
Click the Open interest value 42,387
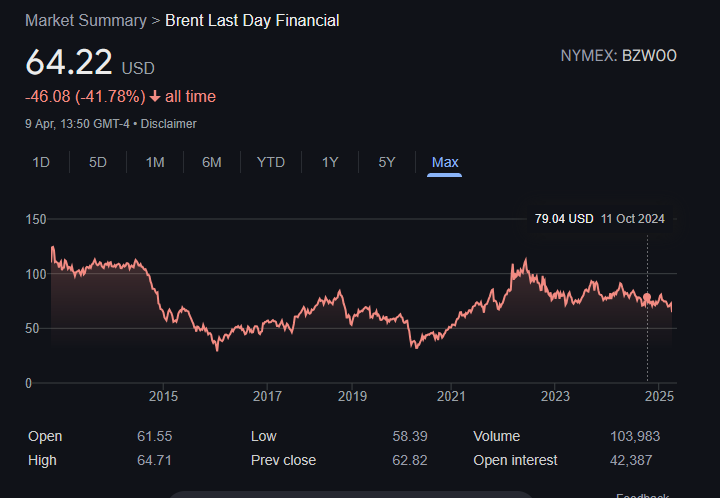pos(638,460)
